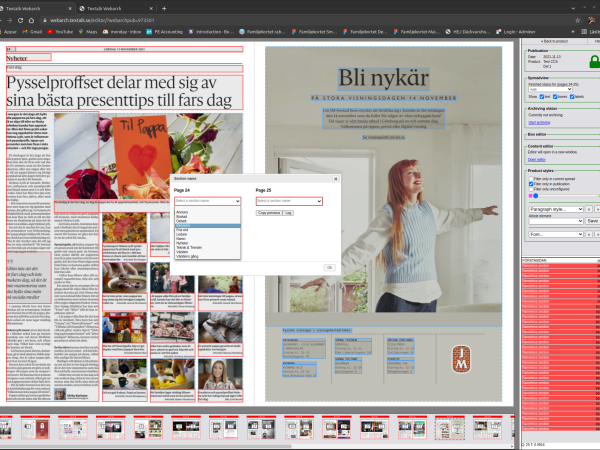The height and width of the screenshot is (450, 600).
Task: Toggle the Show labels checkbox
Action: pyautogui.click(x=572, y=97)
